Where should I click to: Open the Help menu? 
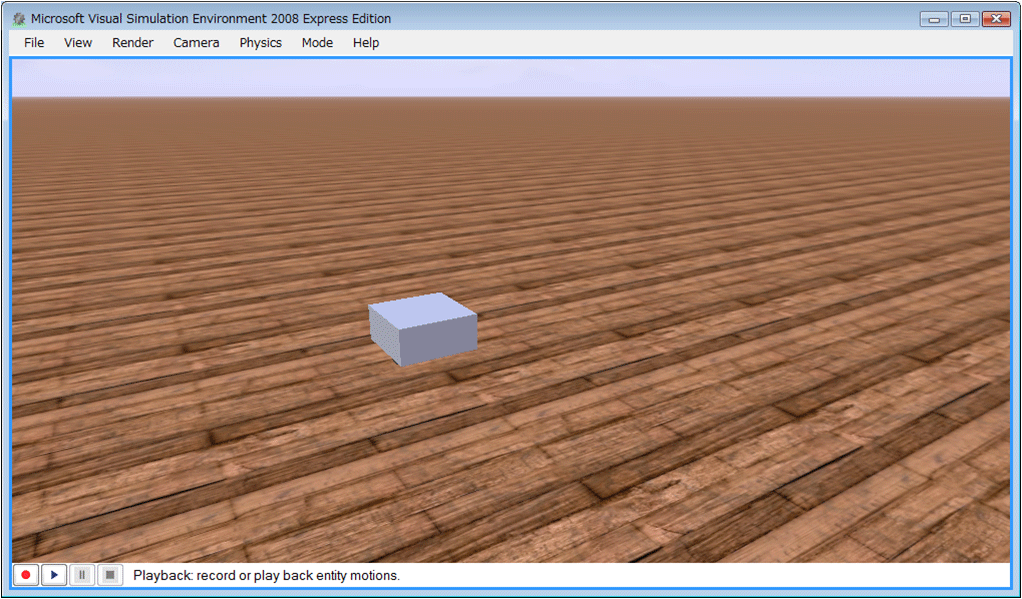coord(366,42)
